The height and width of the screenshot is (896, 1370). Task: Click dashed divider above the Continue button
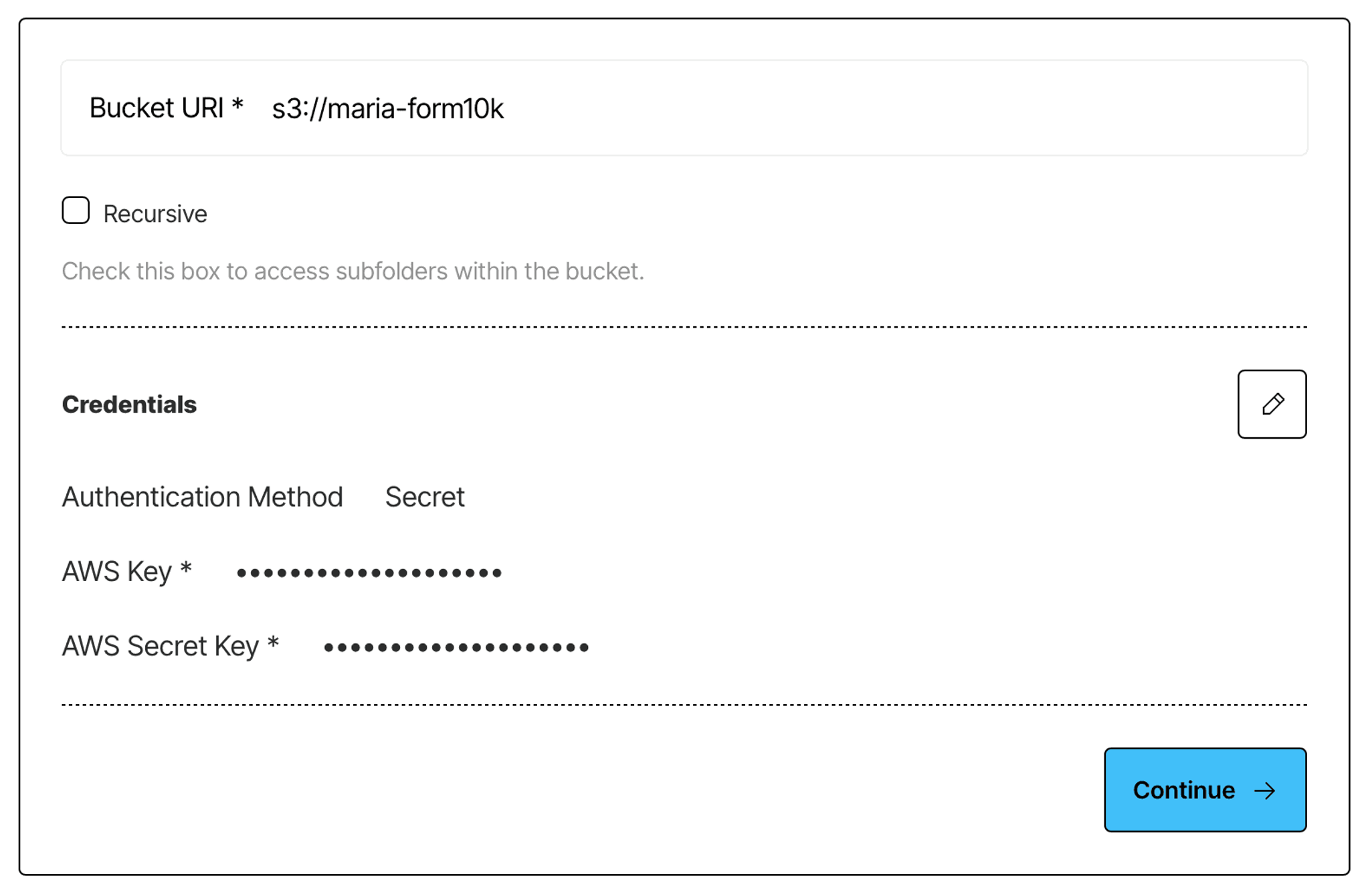coord(684,704)
